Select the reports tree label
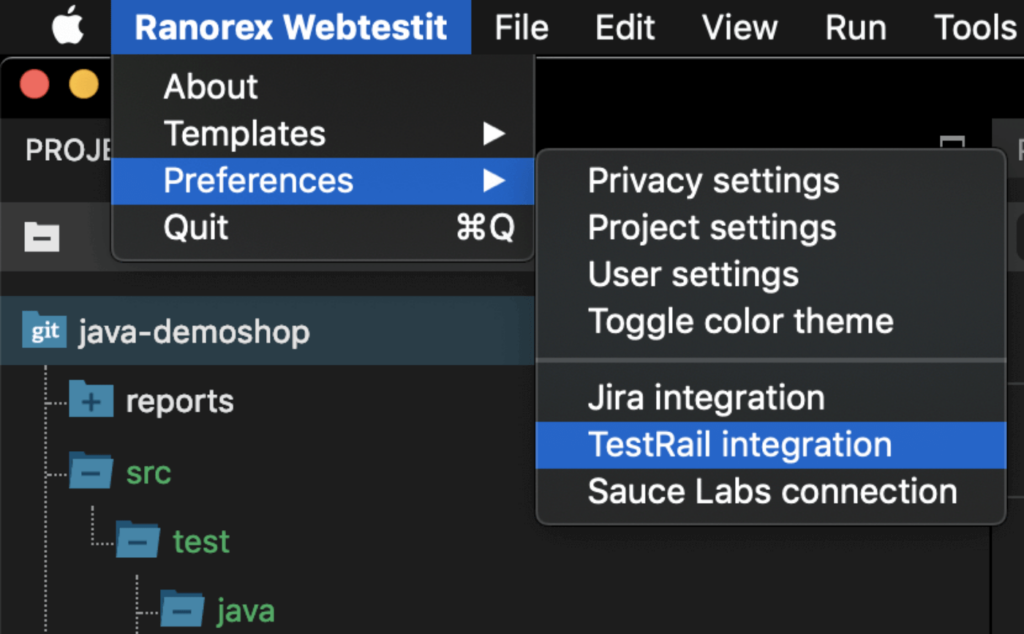This screenshot has width=1024, height=634. pyautogui.click(x=180, y=401)
